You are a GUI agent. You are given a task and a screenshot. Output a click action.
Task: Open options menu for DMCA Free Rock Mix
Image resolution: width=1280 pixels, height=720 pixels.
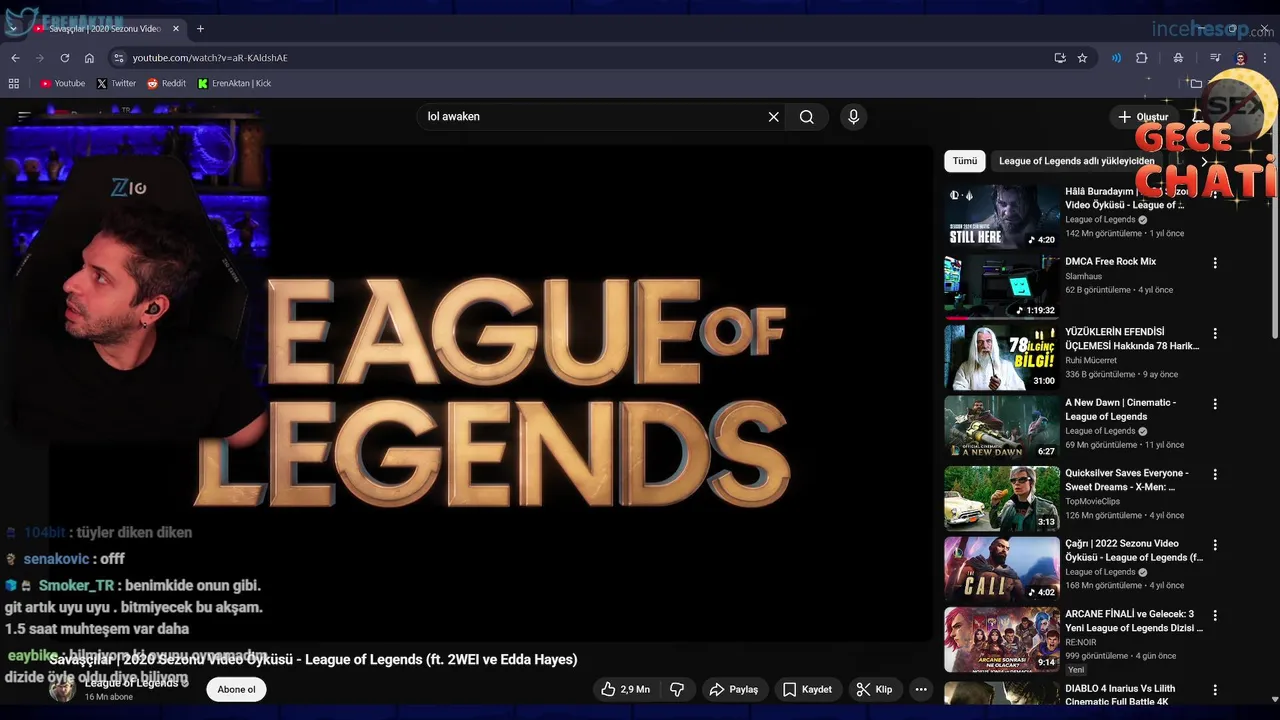pos(1215,263)
